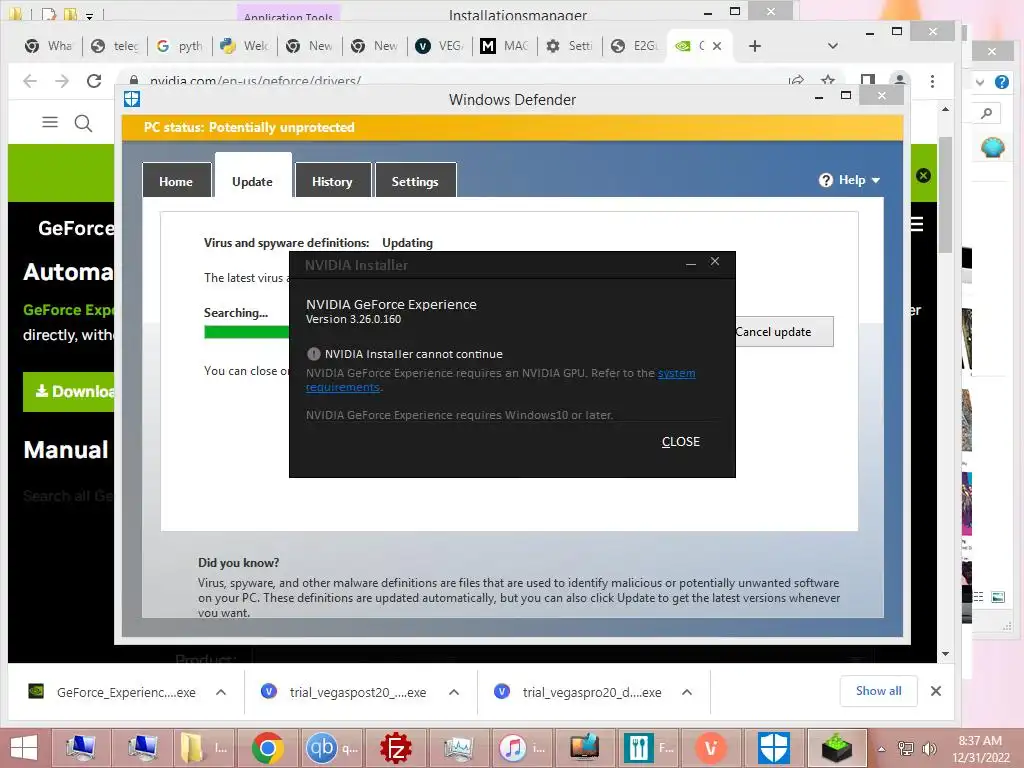
Task: Switch to the 'telec' tab in Chrome
Action: click(x=115, y=46)
